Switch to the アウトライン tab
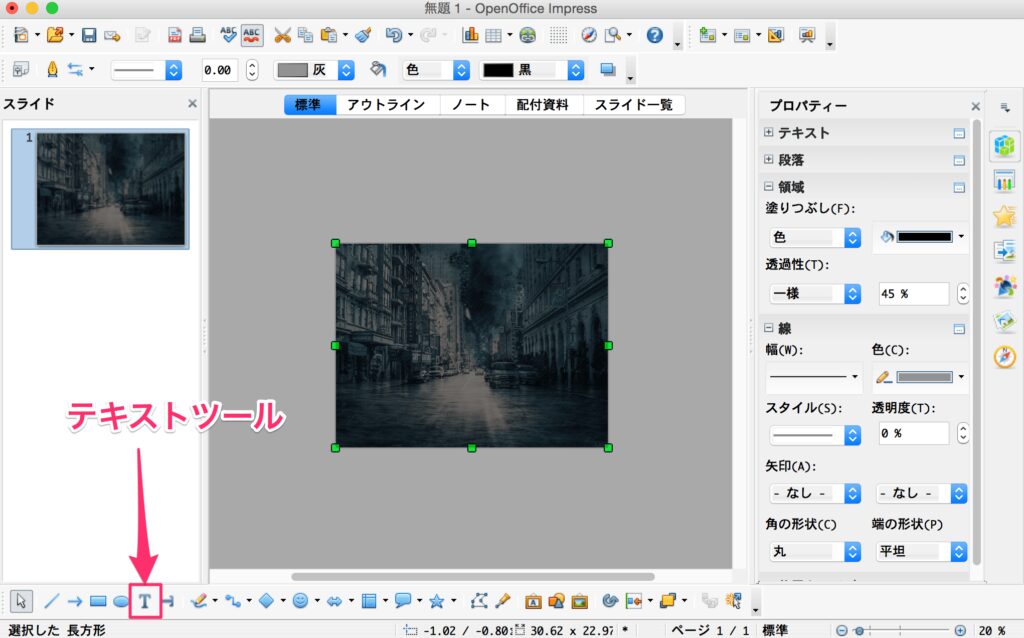This screenshot has width=1024, height=638. tap(386, 105)
